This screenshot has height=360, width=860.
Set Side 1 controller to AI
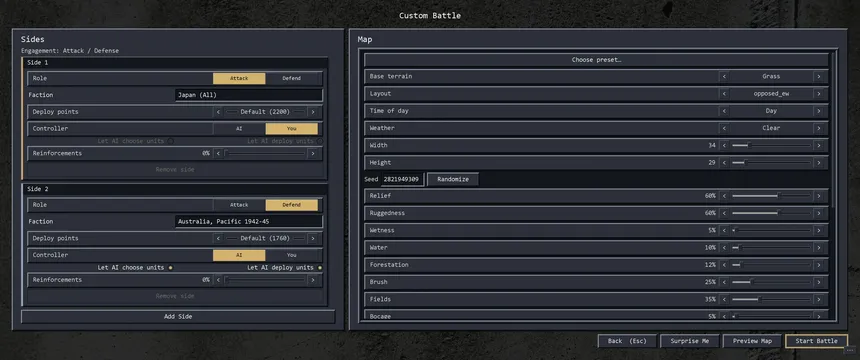pos(239,128)
